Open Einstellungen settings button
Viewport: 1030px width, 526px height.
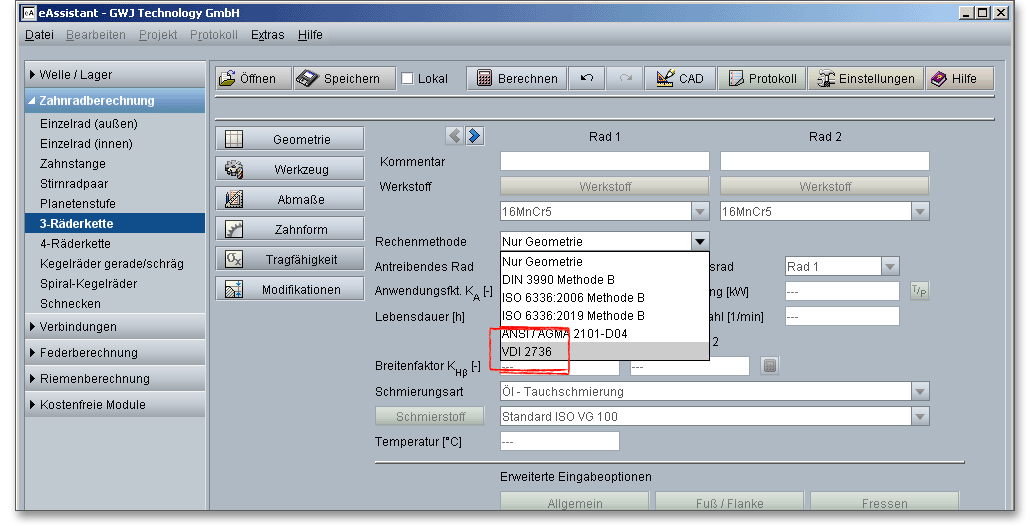[x=865, y=79]
